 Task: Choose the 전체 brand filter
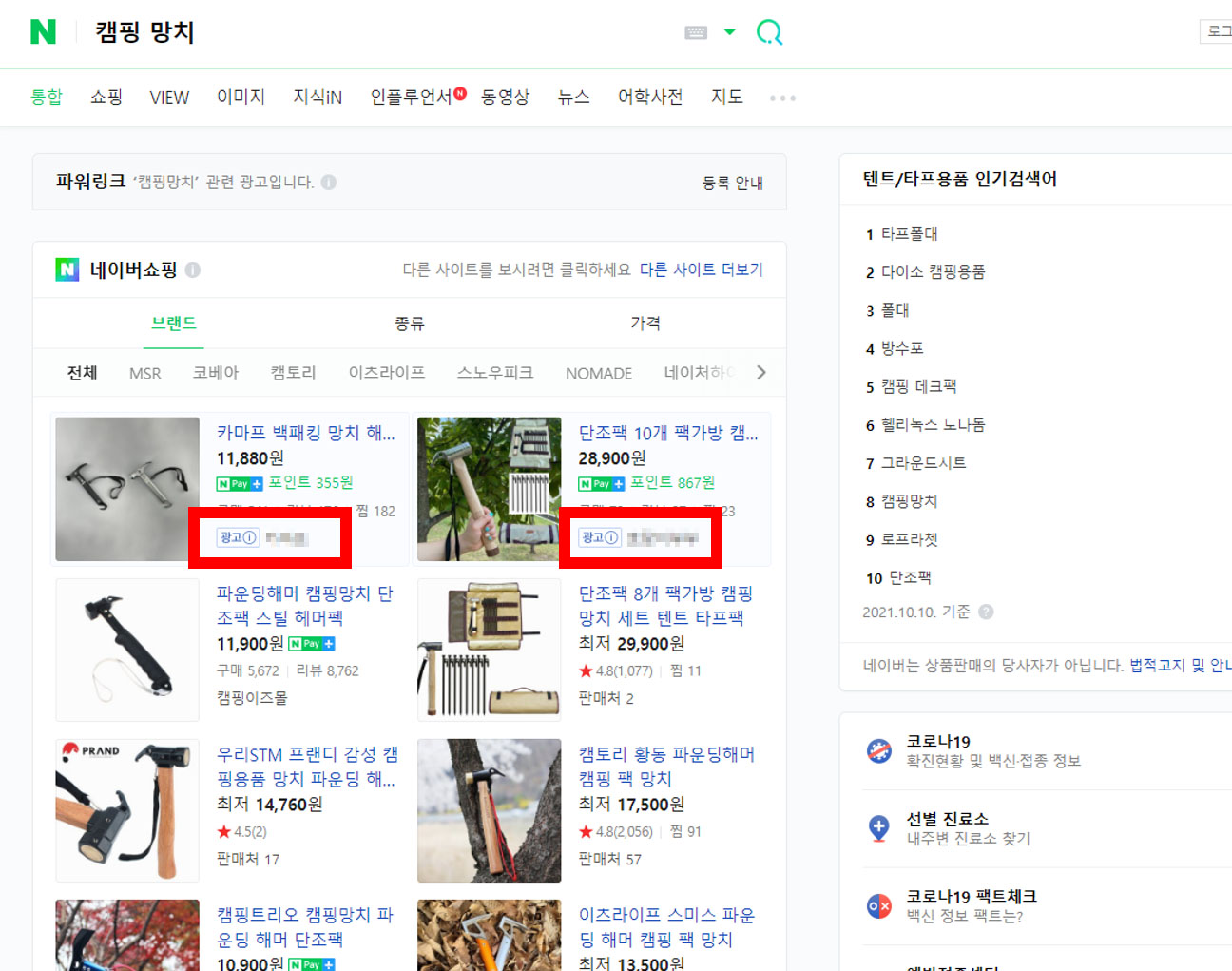click(83, 373)
